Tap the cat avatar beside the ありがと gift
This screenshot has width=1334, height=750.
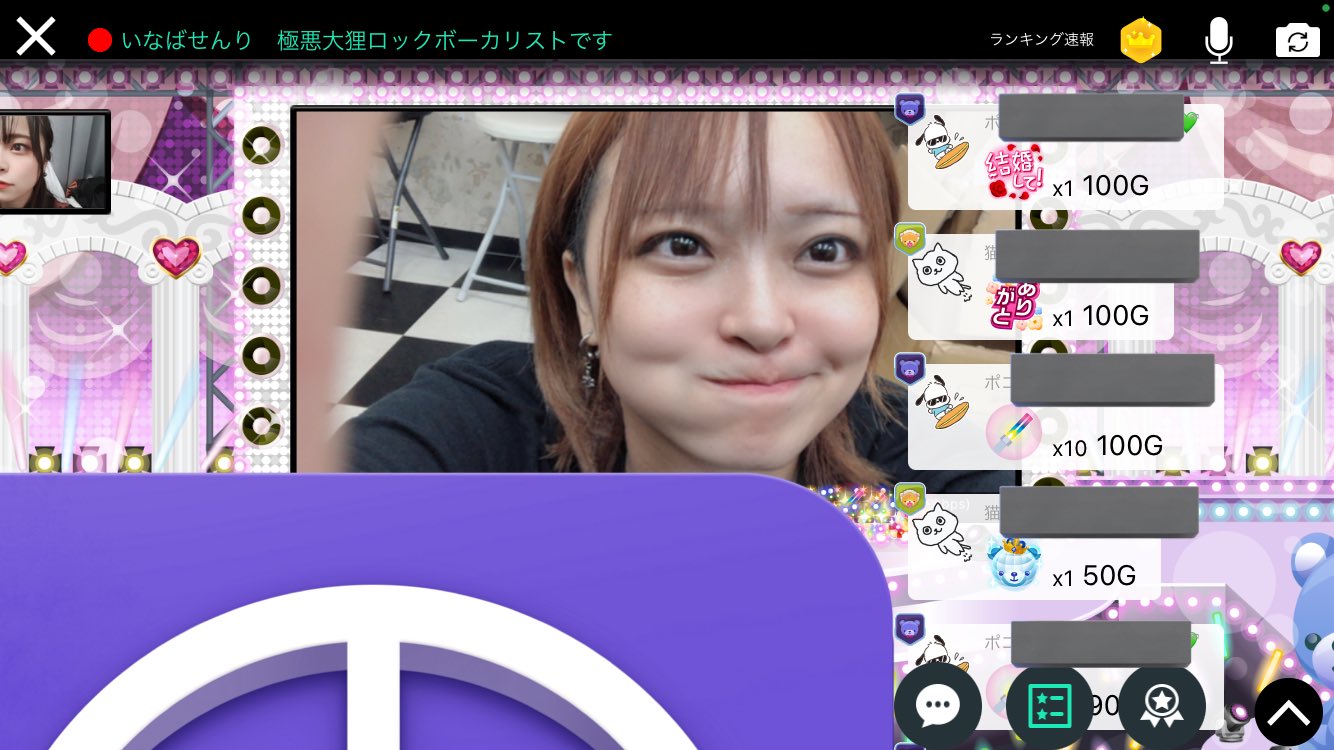[x=941, y=274]
